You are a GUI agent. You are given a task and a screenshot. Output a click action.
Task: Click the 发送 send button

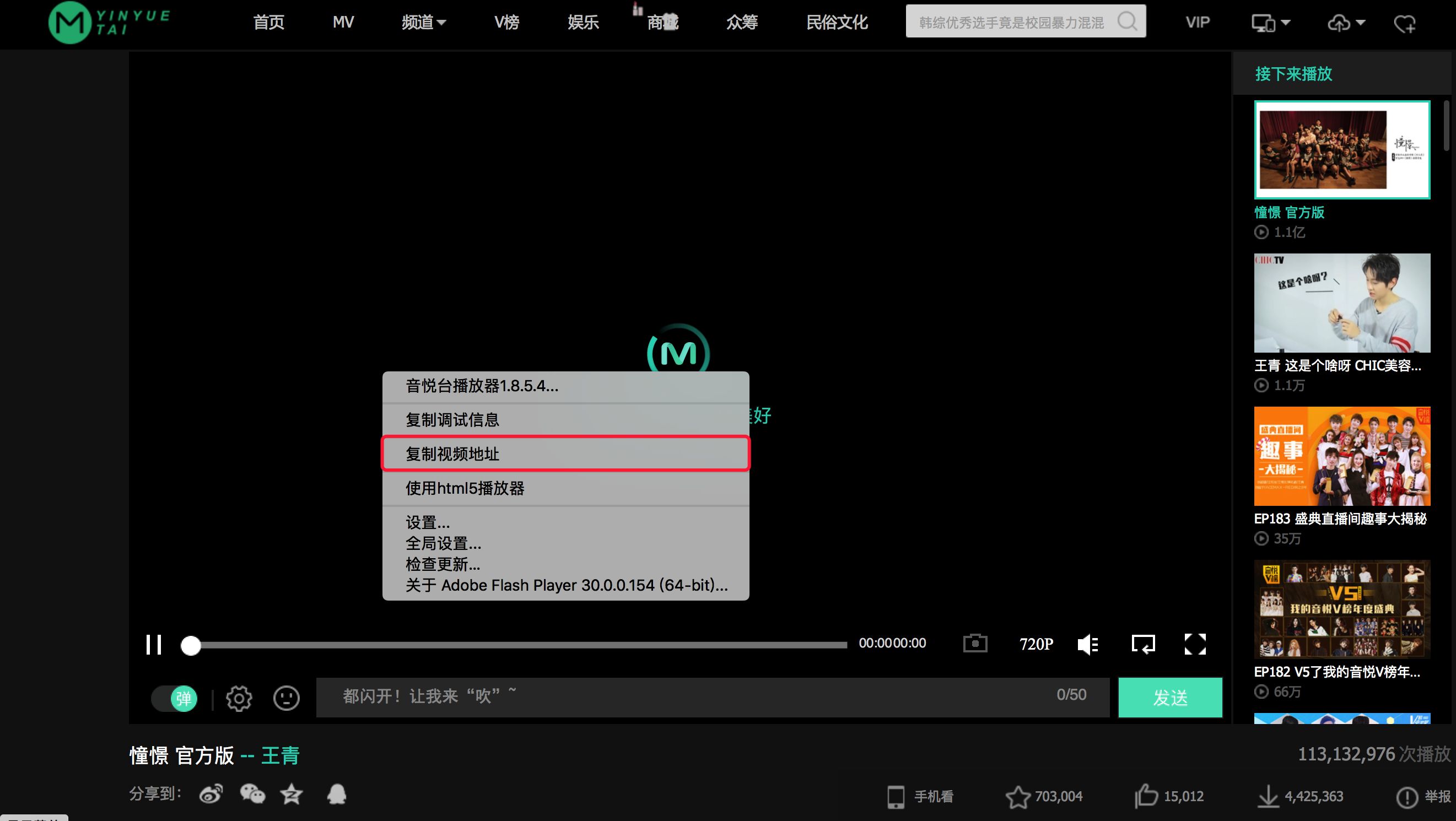pyautogui.click(x=1170, y=697)
